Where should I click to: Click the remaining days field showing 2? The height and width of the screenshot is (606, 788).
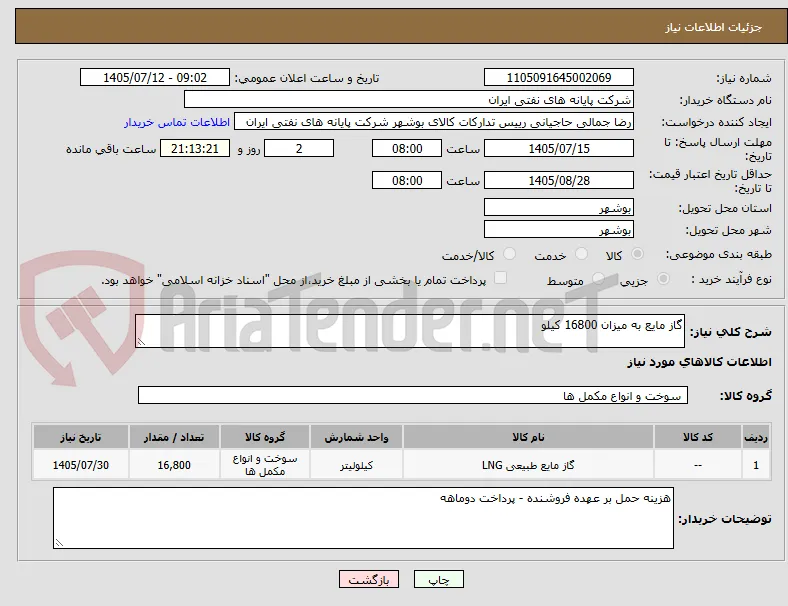point(299,149)
